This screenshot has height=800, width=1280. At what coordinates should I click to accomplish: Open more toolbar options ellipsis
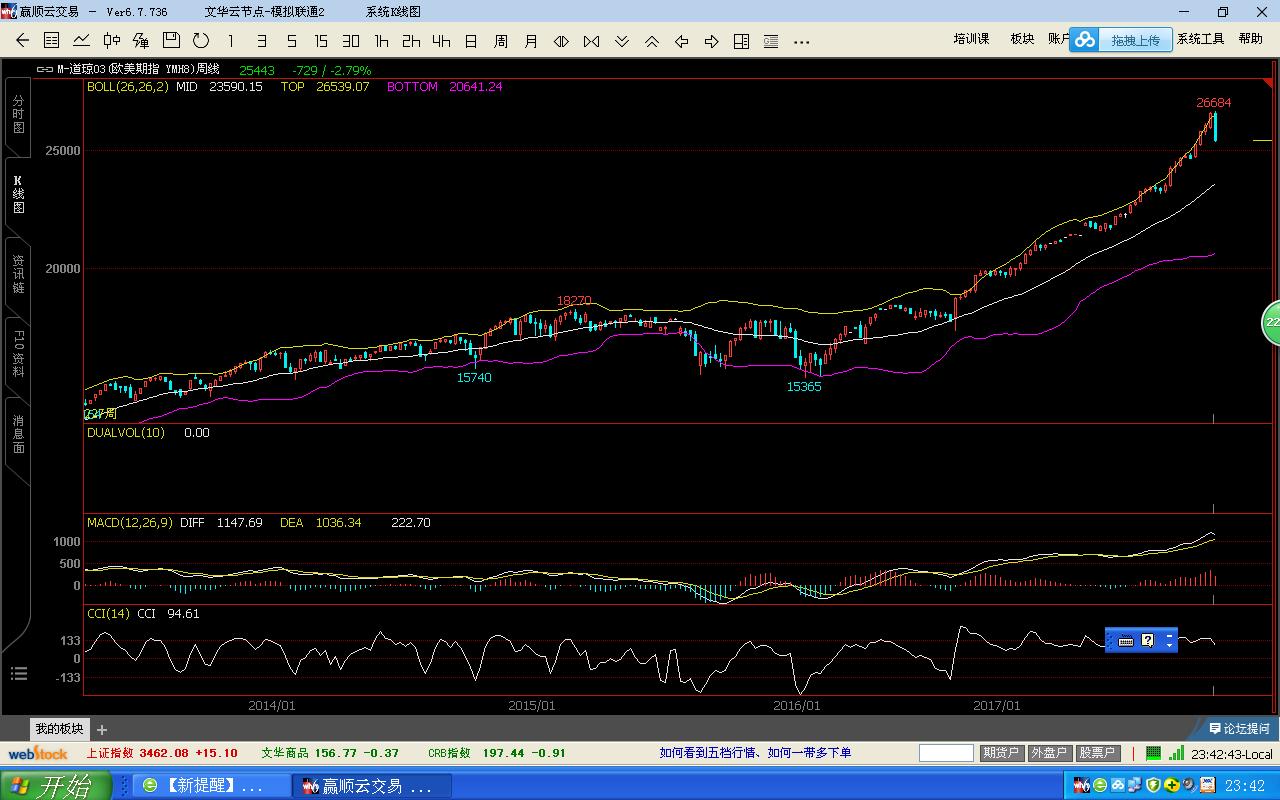(801, 42)
